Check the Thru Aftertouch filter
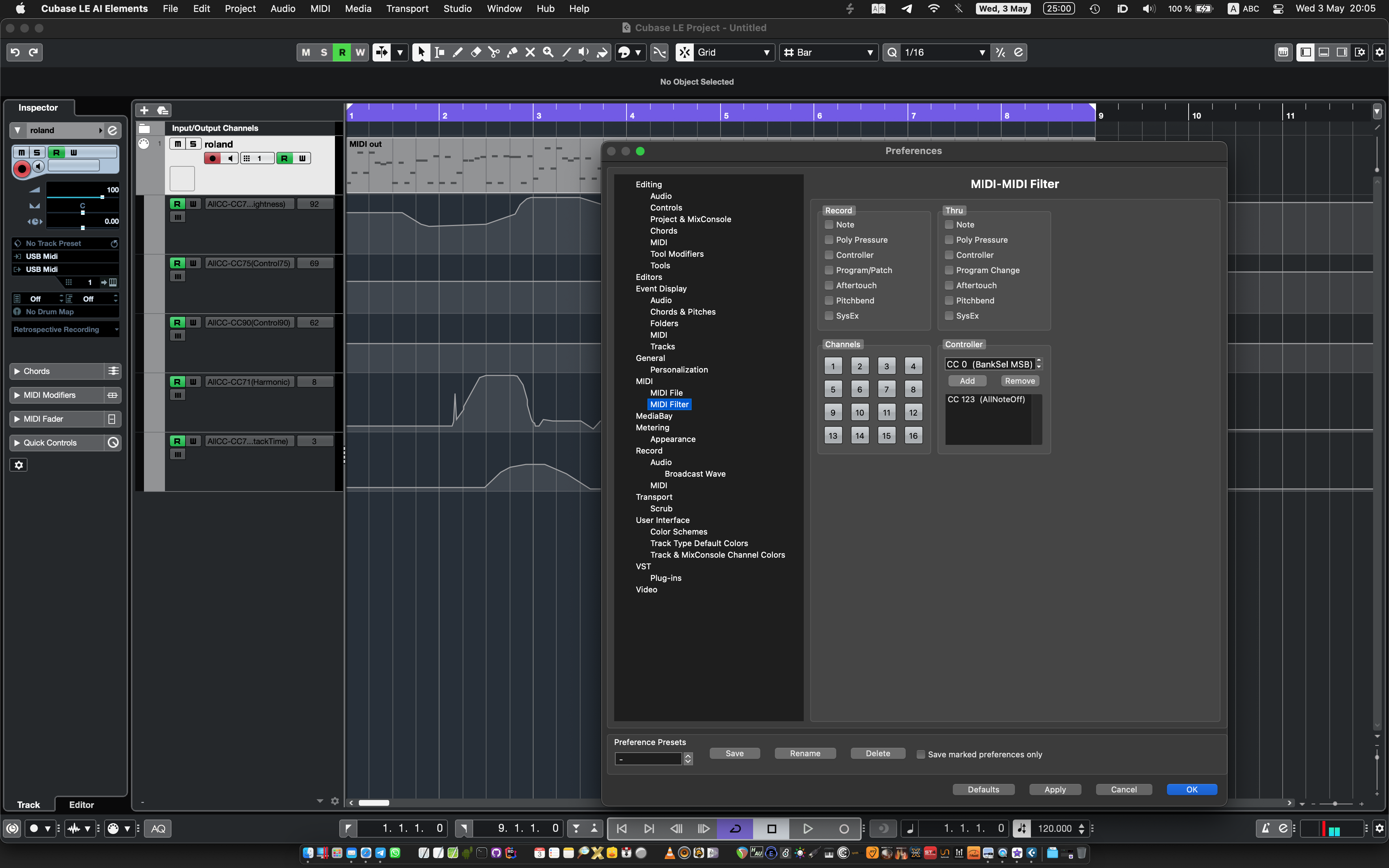 pyautogui.click(x=949, y=285)
